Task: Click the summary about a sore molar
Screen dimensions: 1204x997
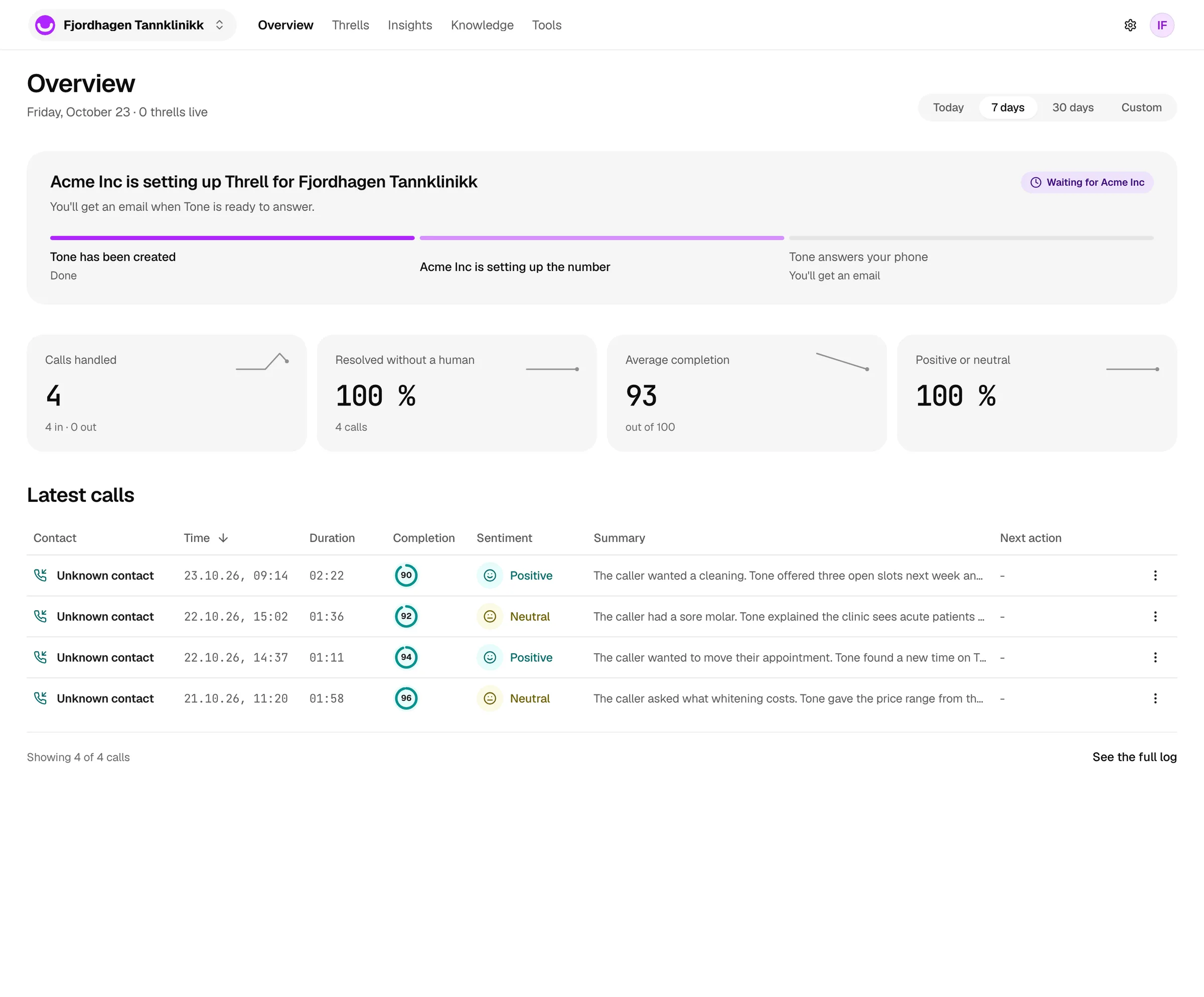Action: coord(789,616)
